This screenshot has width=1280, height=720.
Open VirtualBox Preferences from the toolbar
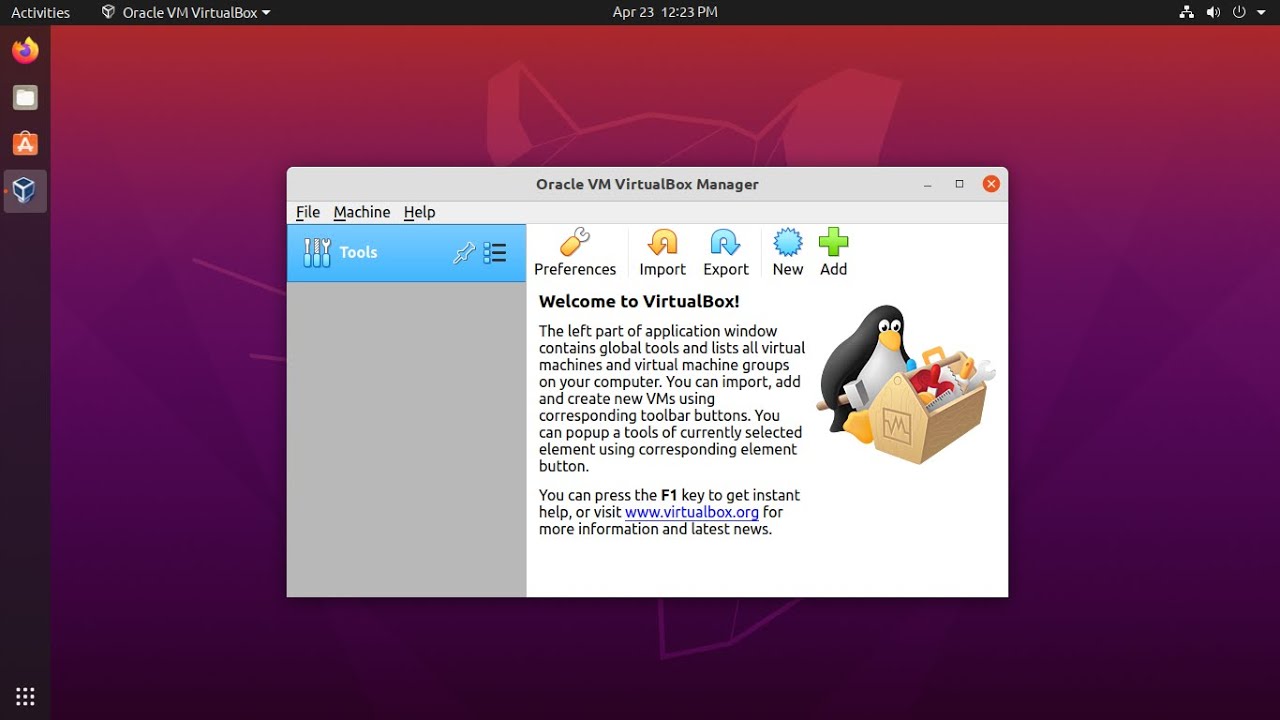click(x=575, y=253)
